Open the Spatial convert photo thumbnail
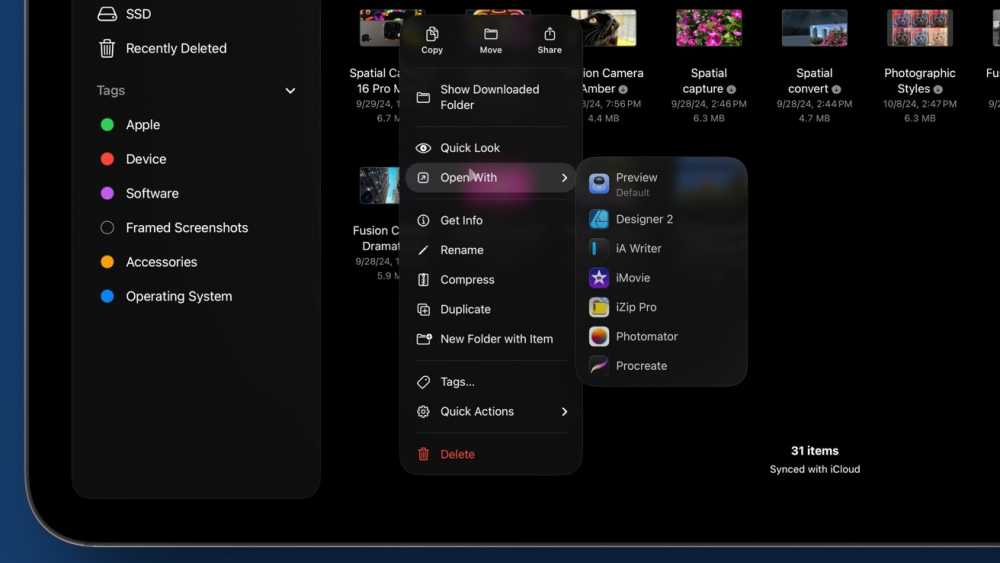 pyautogui.click(x=814, y=27)
